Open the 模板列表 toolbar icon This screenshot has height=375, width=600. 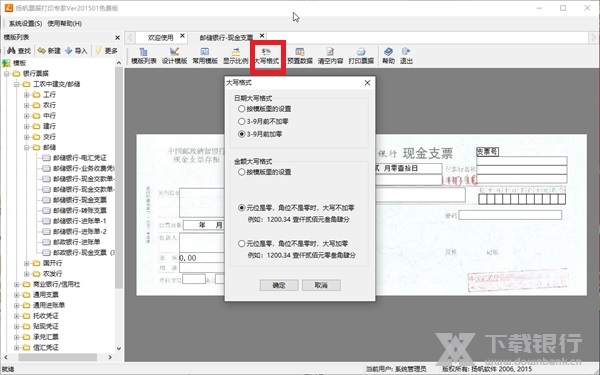tap(143, 55)
